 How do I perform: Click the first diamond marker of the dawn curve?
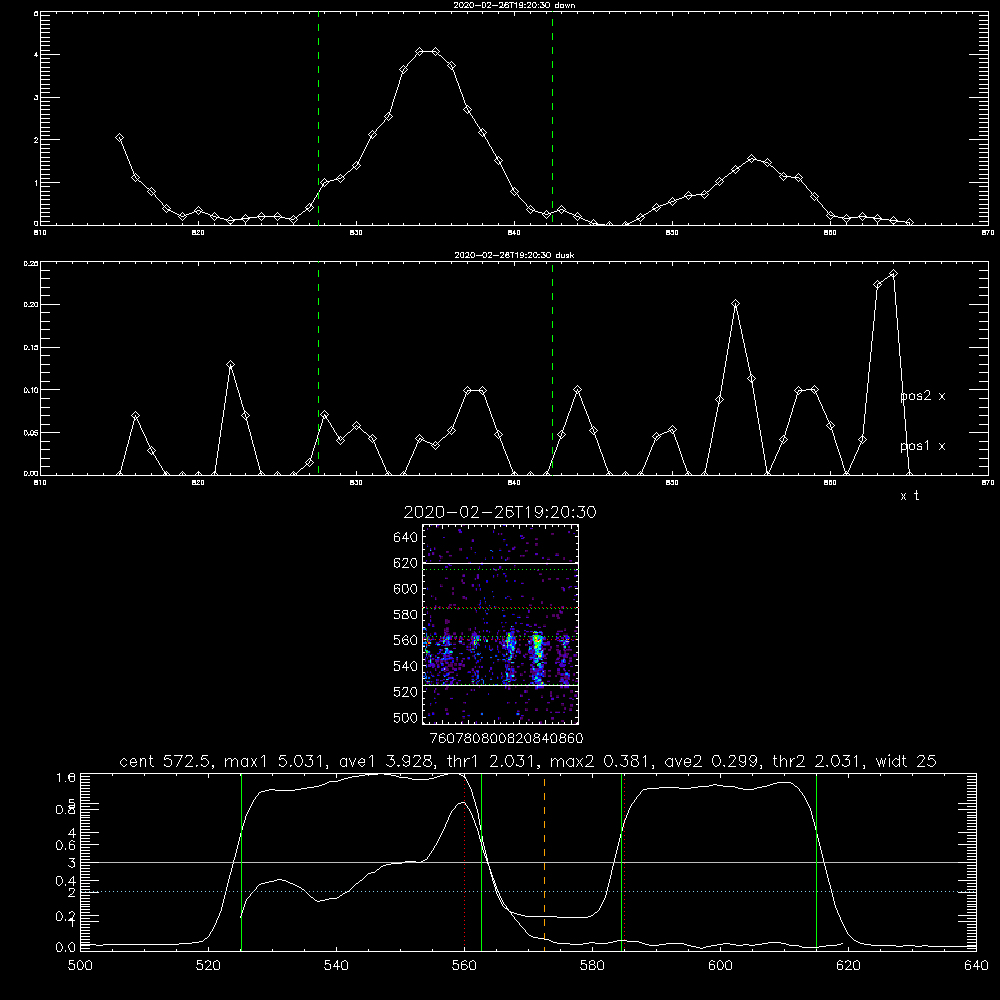click(119, 138)
